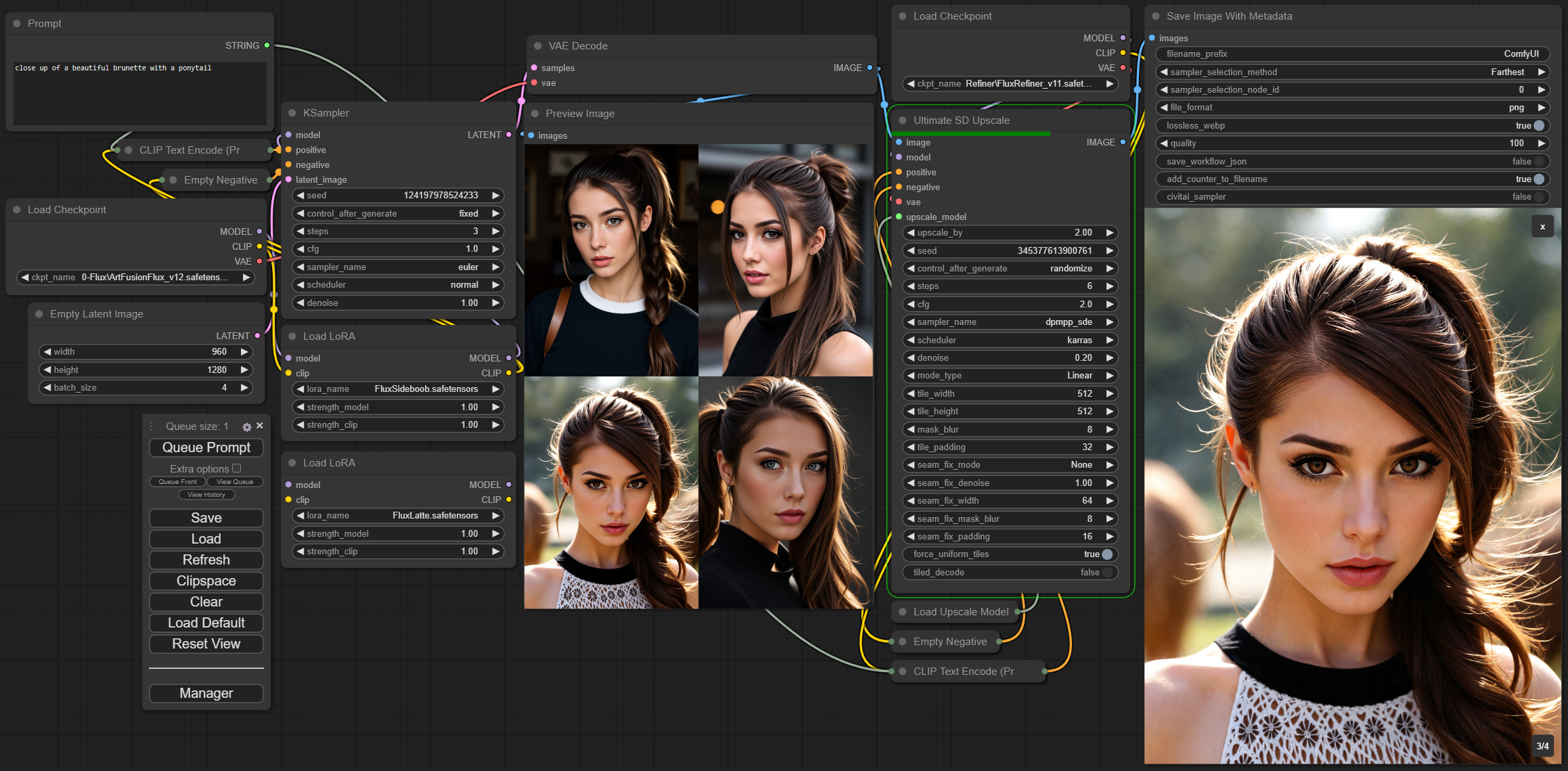The image size is (1568, 771).
Task: Open the Manager button
Action: [x=206, y=693]
